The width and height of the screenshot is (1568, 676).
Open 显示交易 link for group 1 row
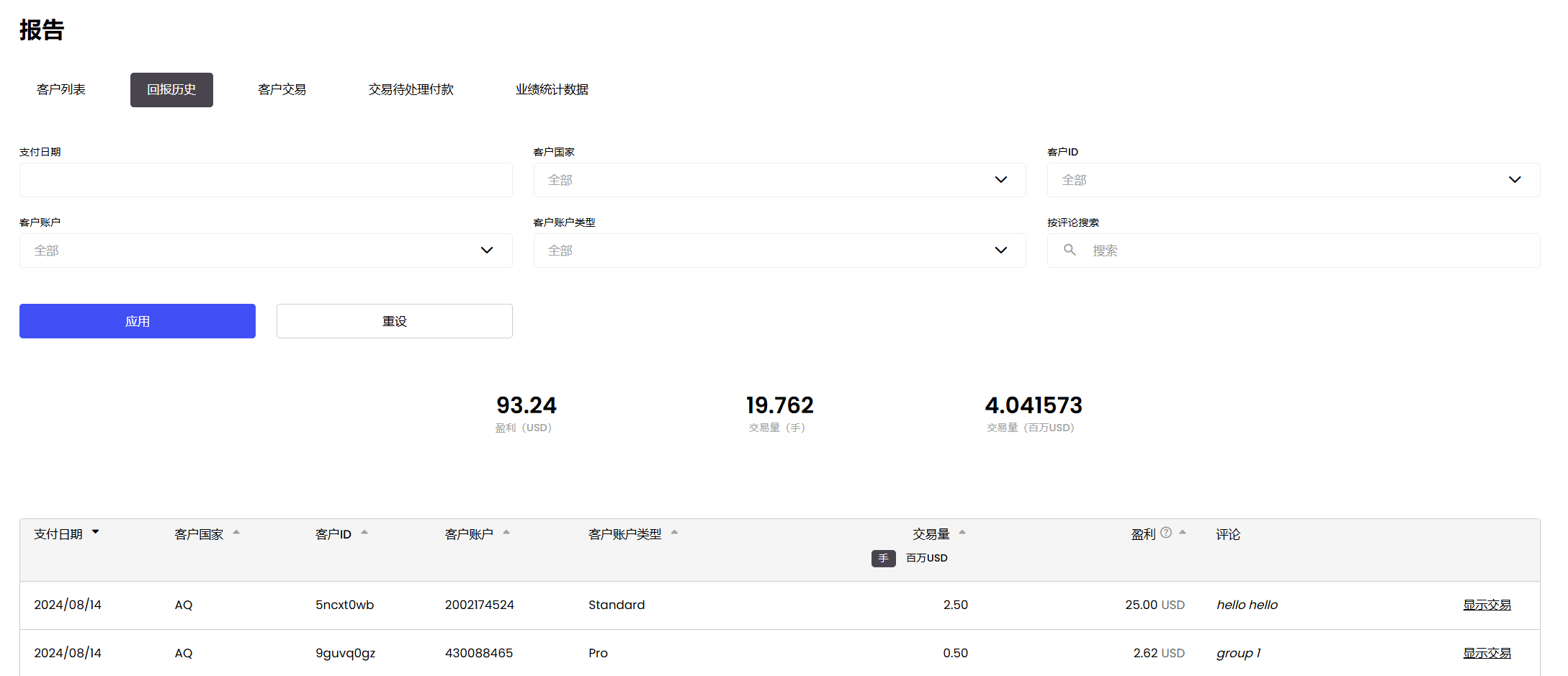pos(1487,654)
